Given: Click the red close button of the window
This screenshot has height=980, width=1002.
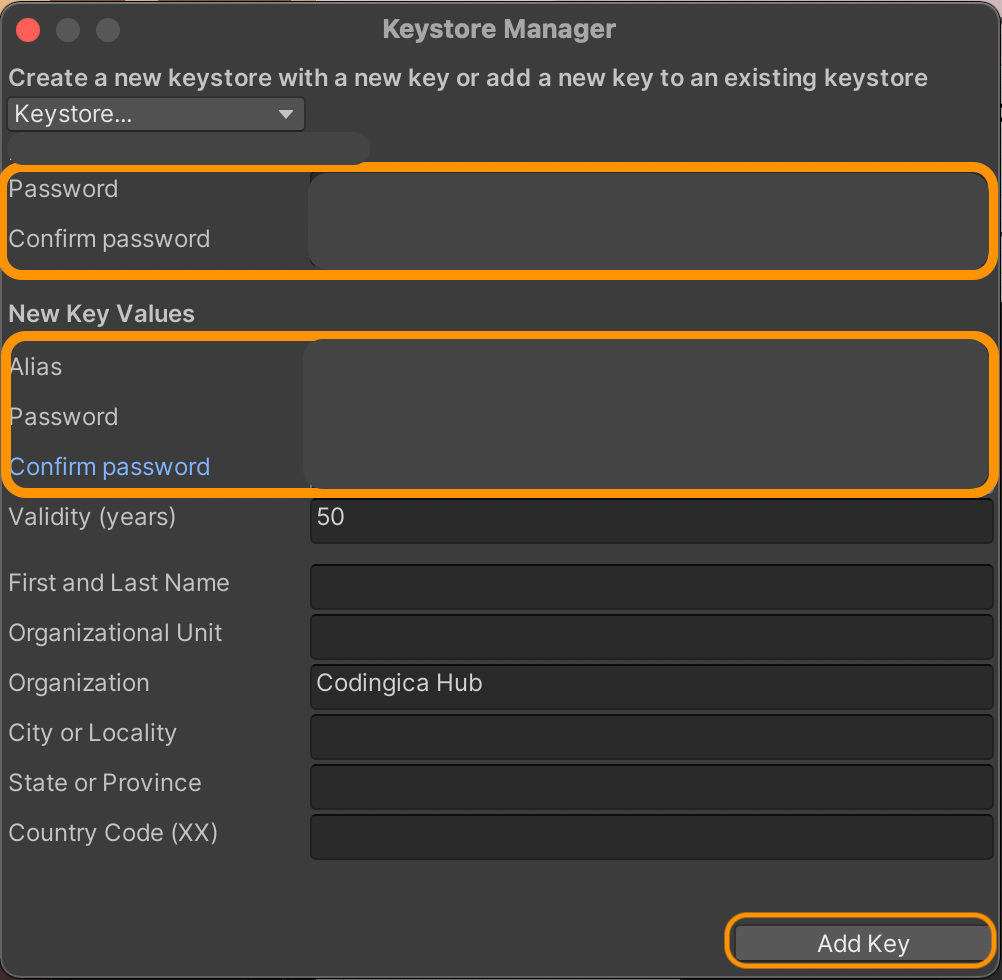Looking at the screenshot, I should pos(27,29).
